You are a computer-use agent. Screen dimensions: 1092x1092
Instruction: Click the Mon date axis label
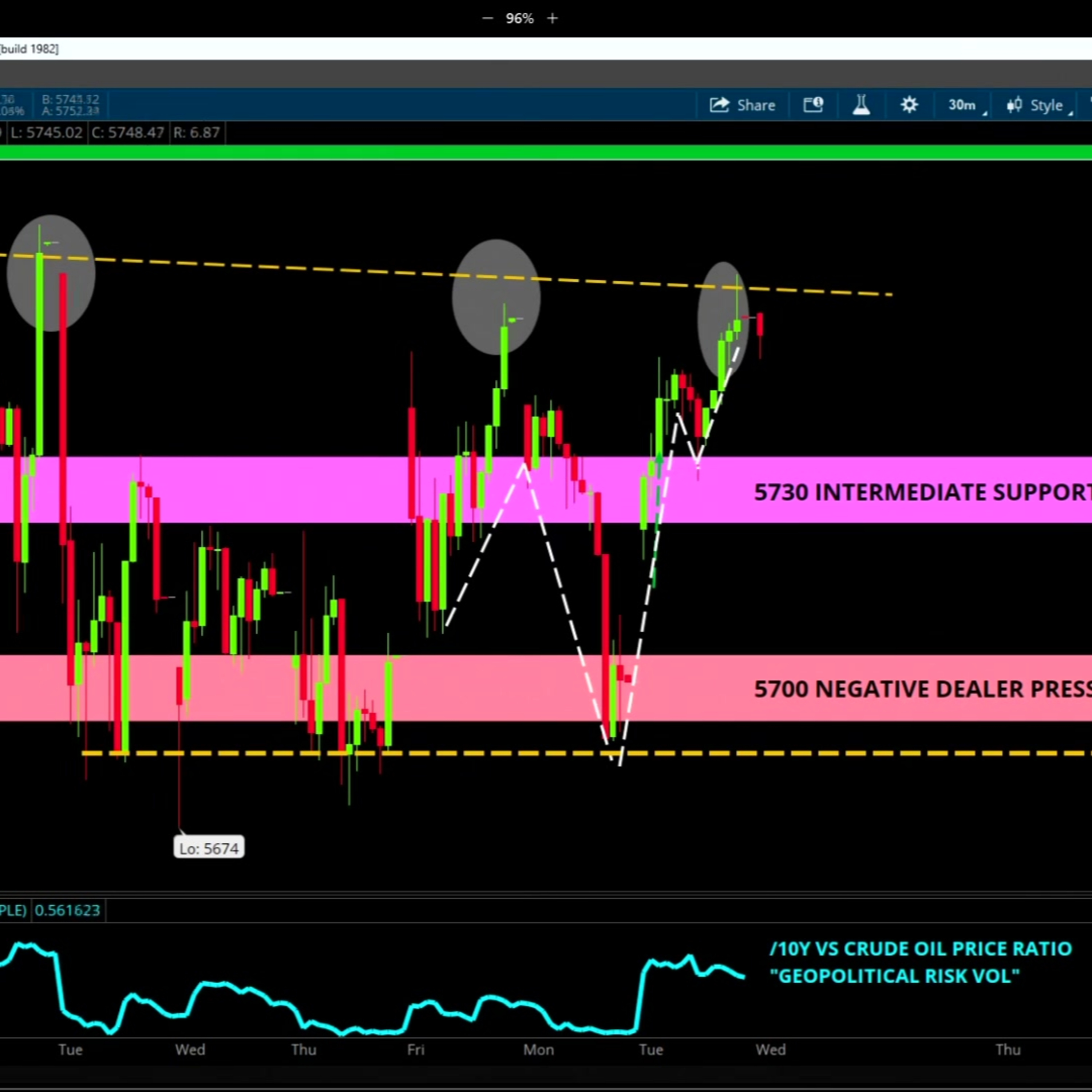[x=538, y=1050]
